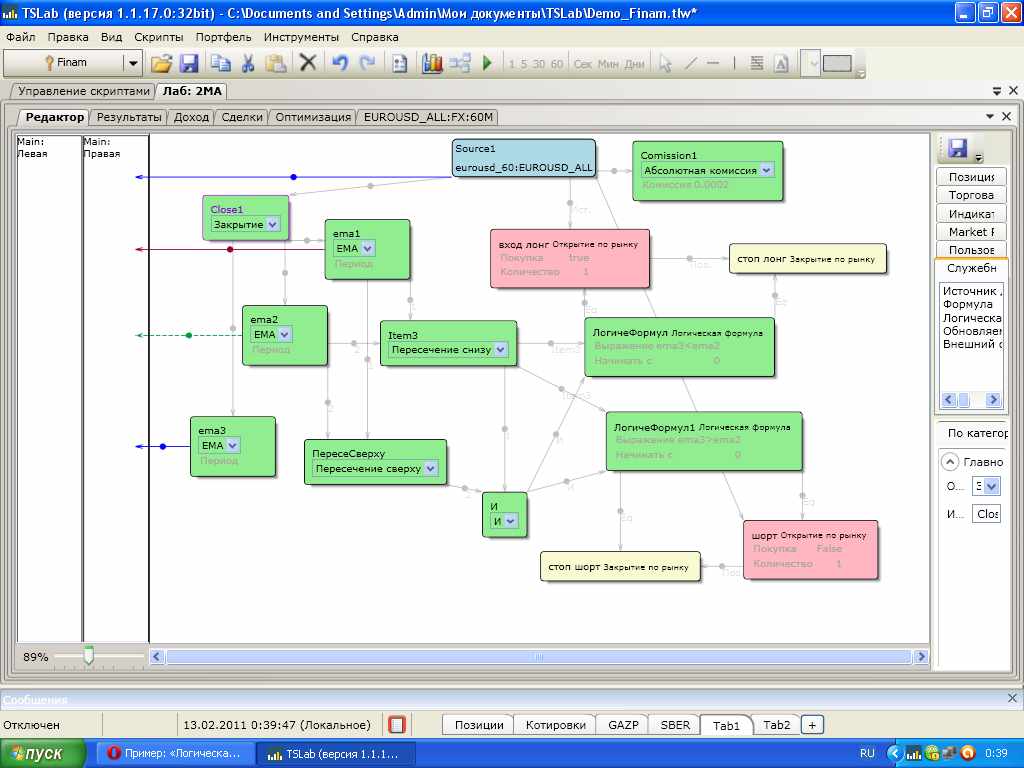The width and height of the screenshot is (1024, 768).
Task: Open the EMA dropdown in ema1 block
Action: tap(368, 248)
